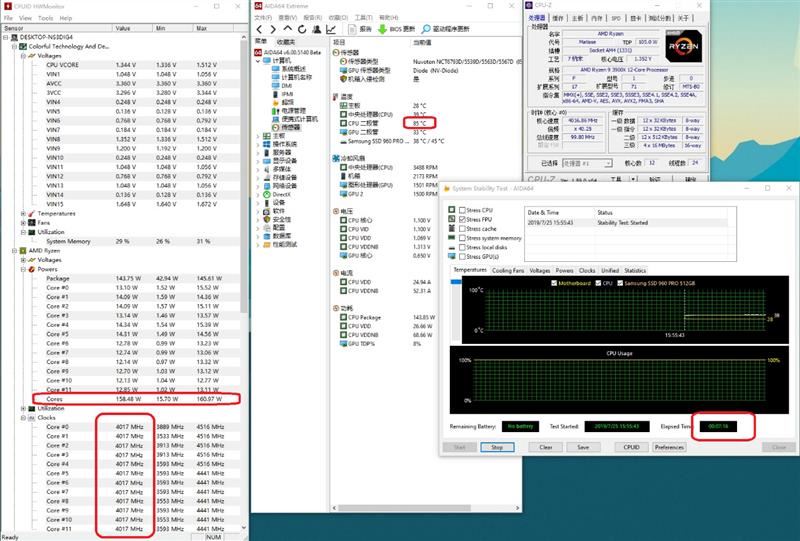Image resolution: width=800 pixels, height=541 pixels.
Task: Toggle the Motherboard graph checkbox
Action: [x=554, y=283]
